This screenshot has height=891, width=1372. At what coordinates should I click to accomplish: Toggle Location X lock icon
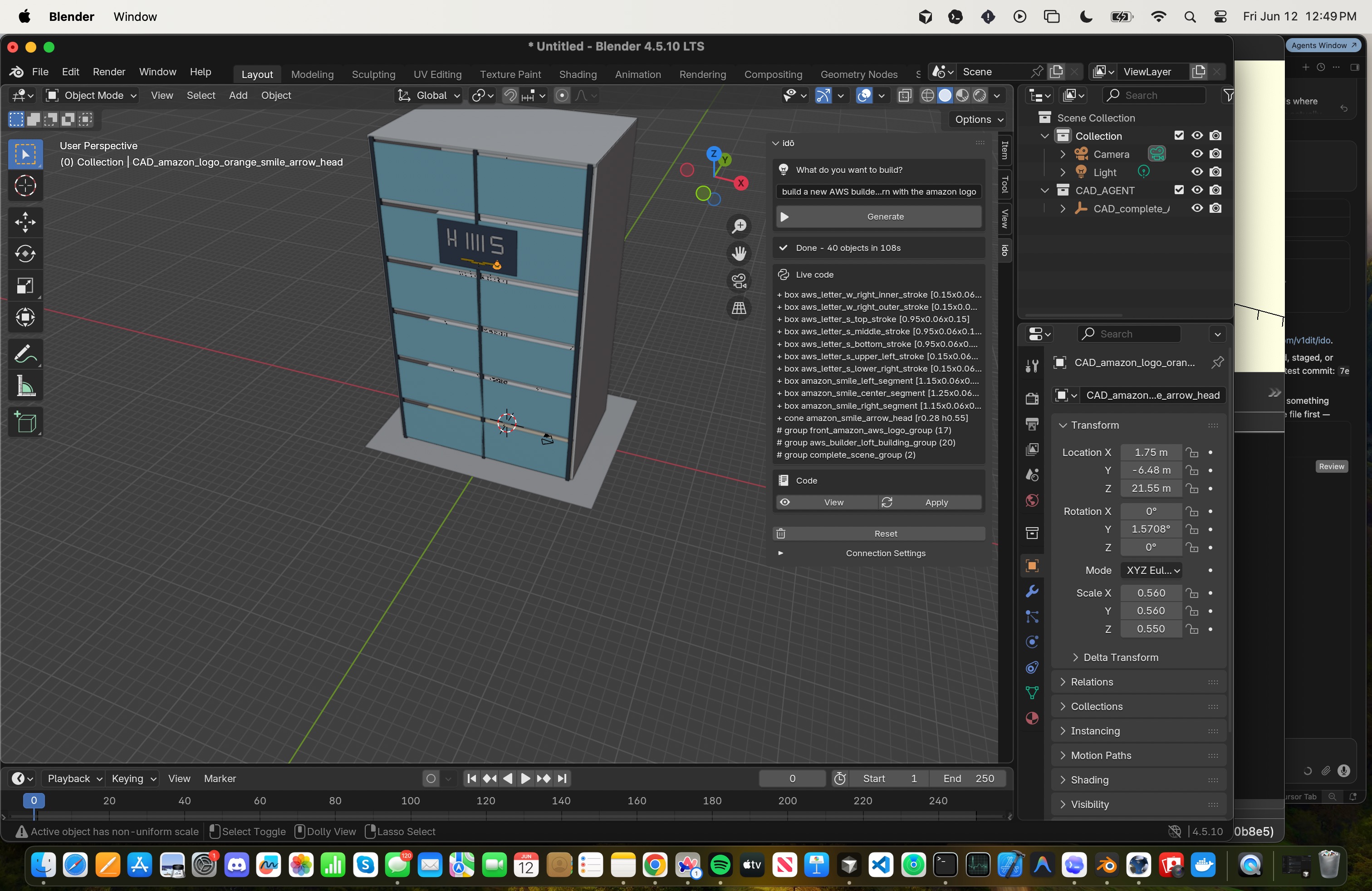pyautogui.click(x=1191, y=452)
